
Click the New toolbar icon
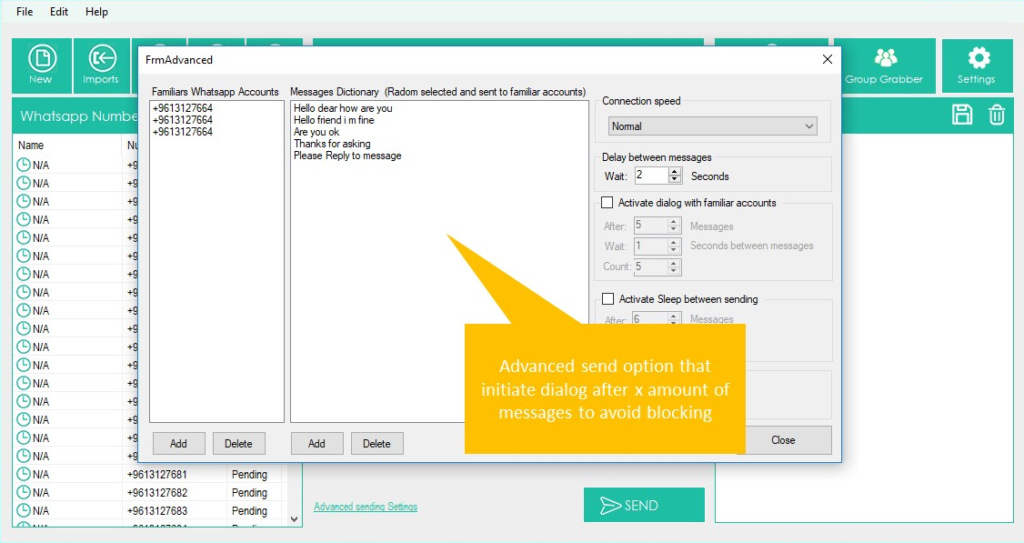coord(41,64)
